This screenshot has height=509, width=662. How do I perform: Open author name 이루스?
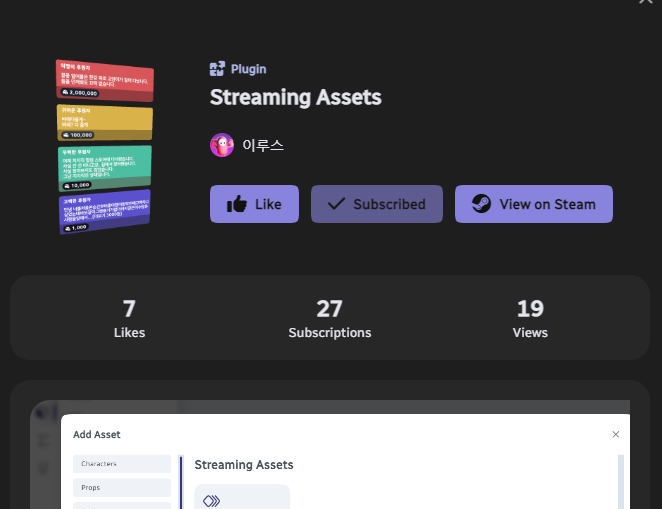[263, 145]
